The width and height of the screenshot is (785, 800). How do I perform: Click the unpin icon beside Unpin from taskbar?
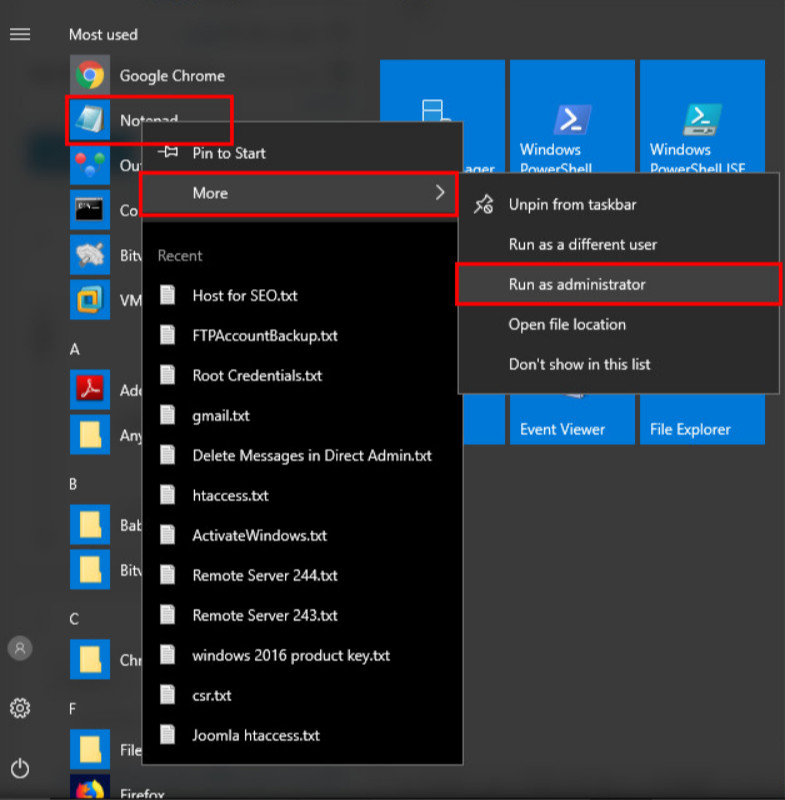pos(483,204)
